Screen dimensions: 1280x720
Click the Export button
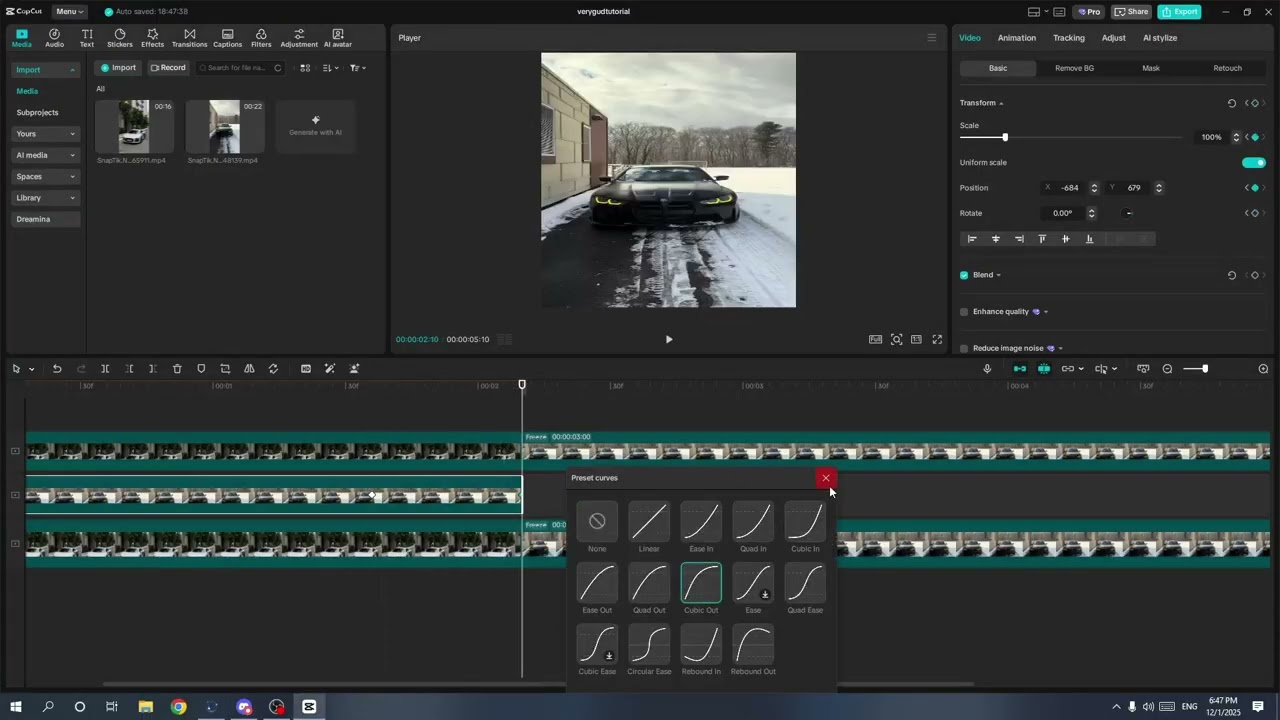pos(1179,12)
